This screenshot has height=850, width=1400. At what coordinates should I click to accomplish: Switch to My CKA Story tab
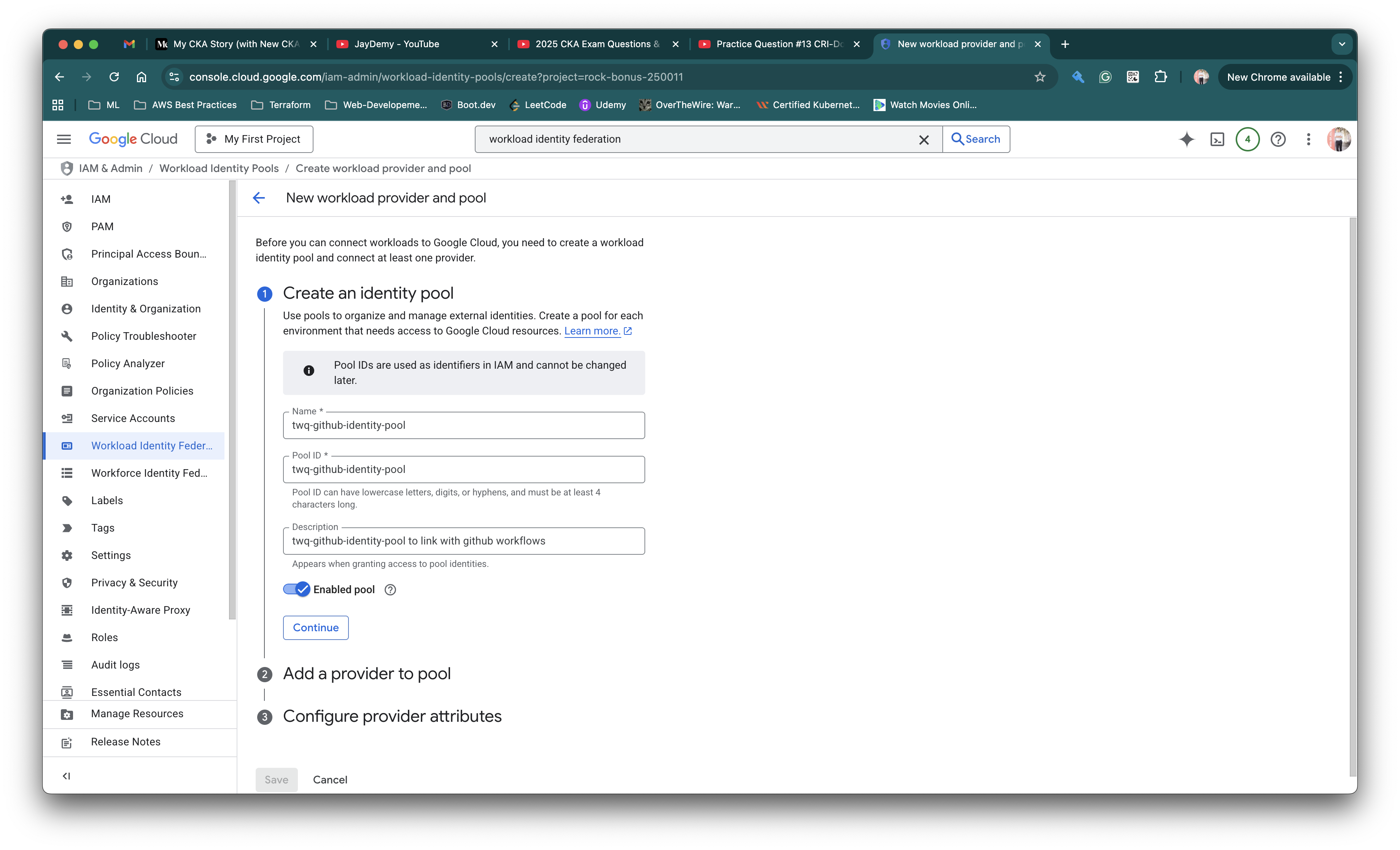tap(236, 44)
